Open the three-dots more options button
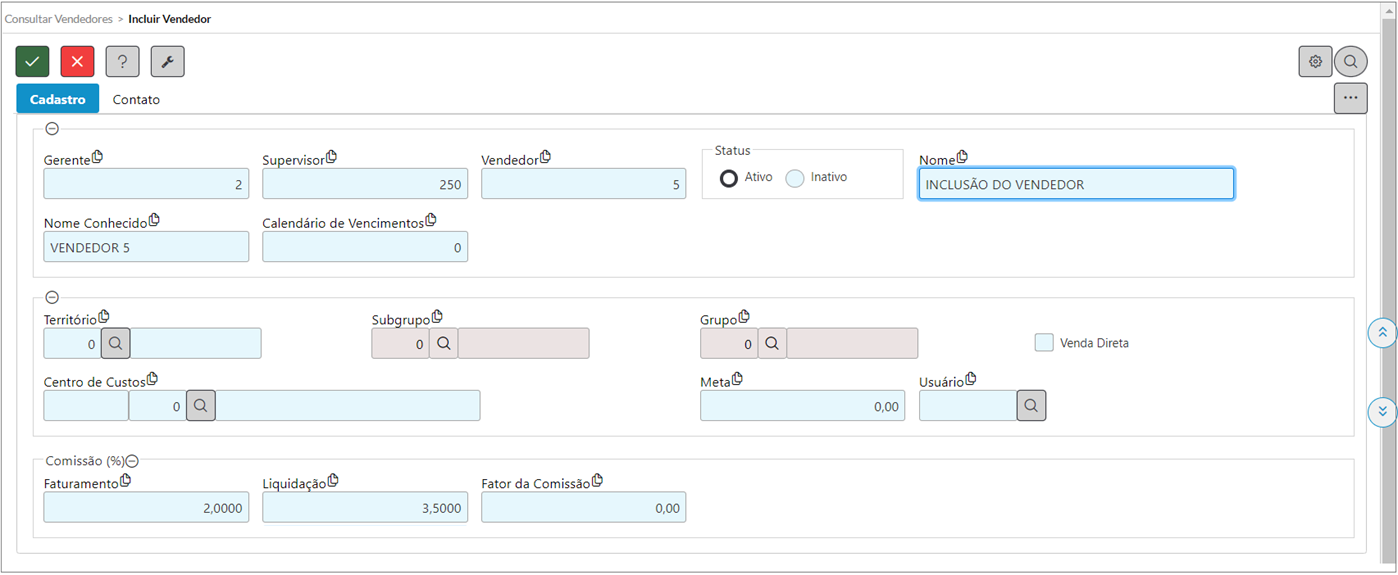 pos(1350,98)
